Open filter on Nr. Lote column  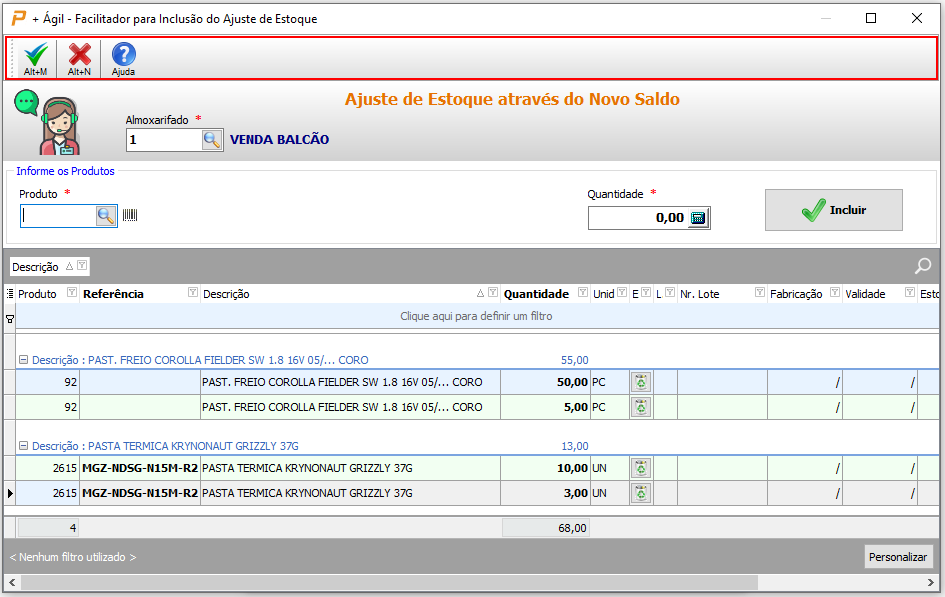pyautogui.click(x=759, y=293)
